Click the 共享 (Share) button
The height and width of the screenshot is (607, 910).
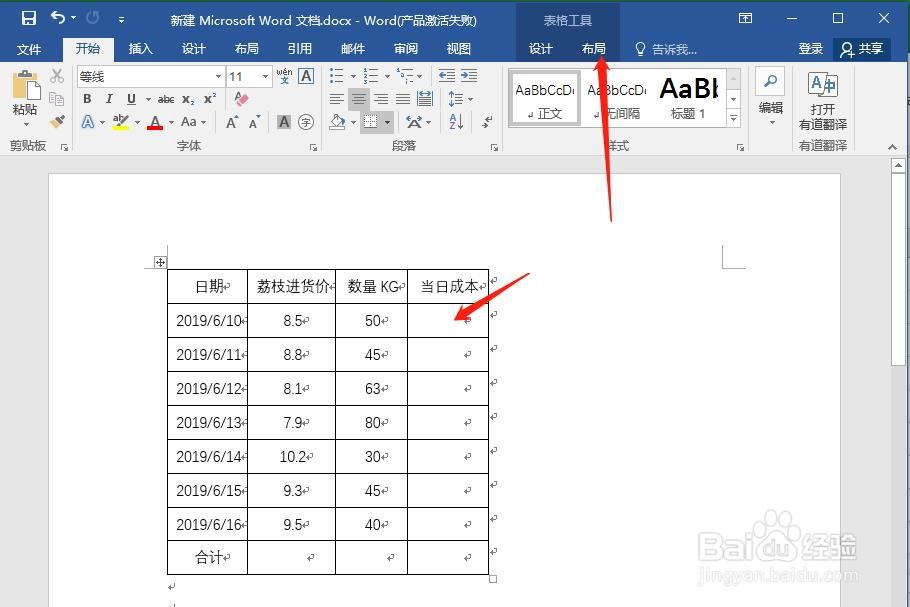pos(862,49)
